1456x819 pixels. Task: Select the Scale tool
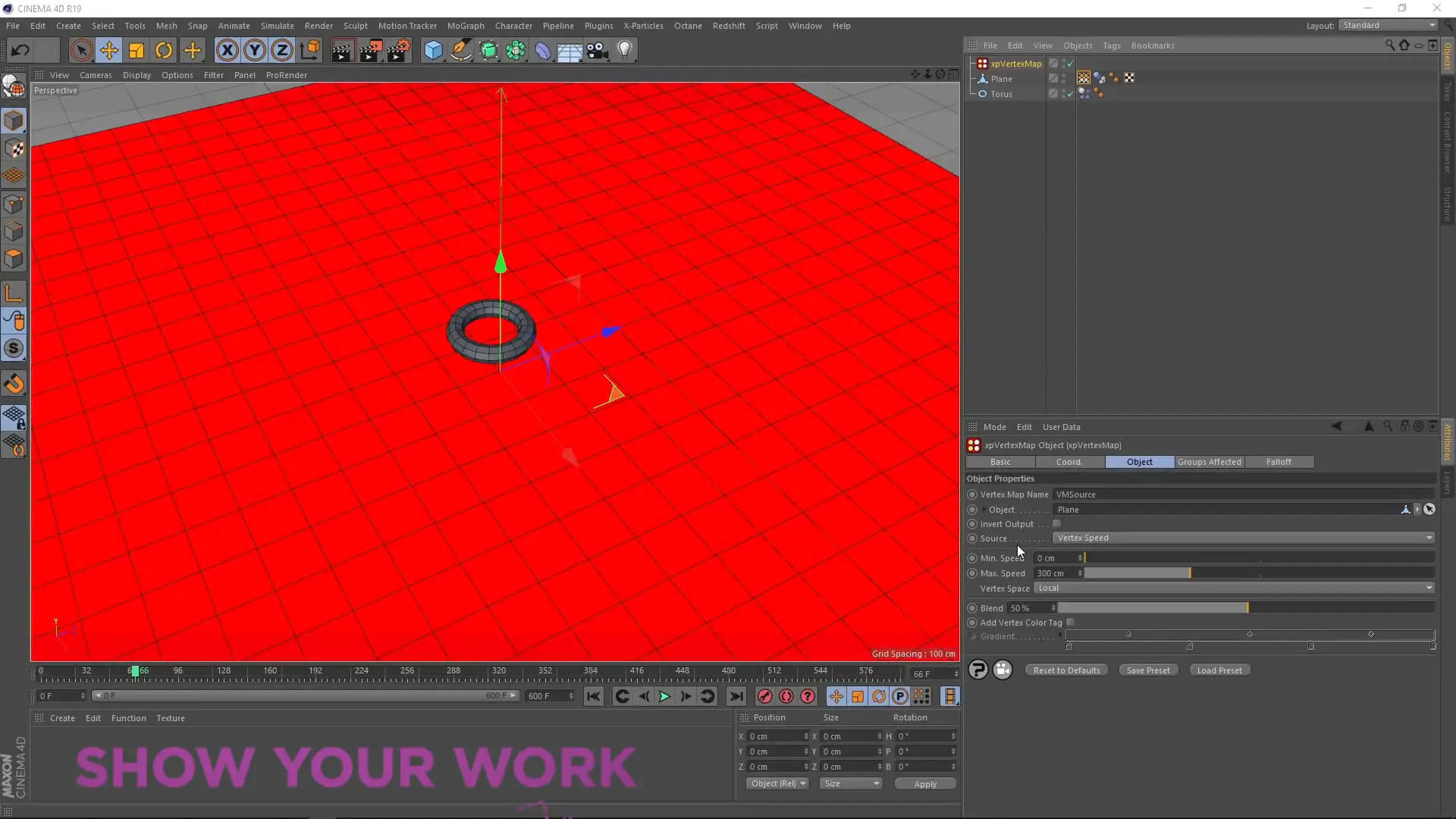click(x=136, y=51)
